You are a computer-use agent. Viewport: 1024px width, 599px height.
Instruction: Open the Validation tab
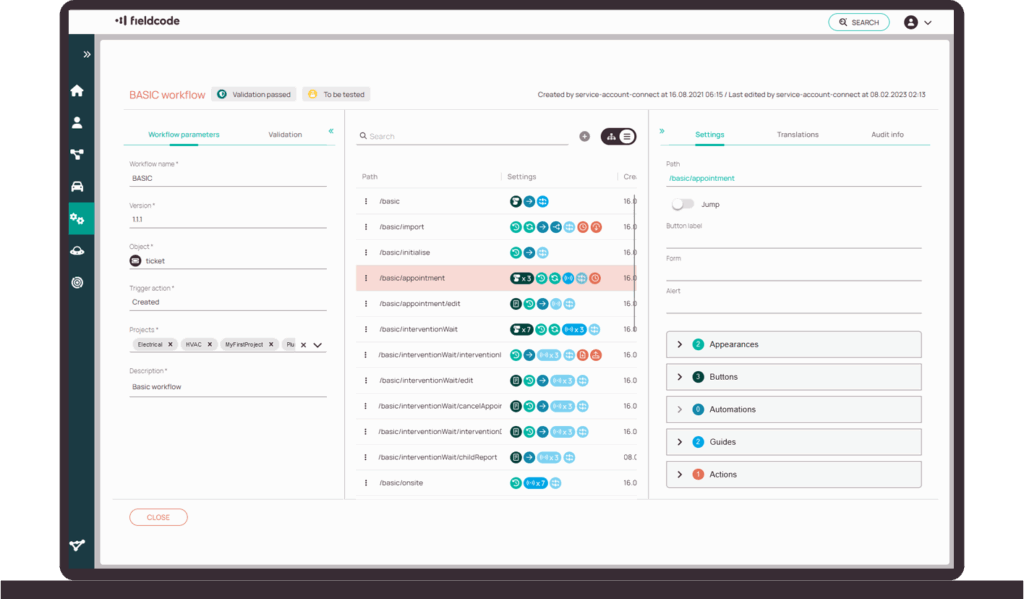pyautogui.click(x=285, y=134)
